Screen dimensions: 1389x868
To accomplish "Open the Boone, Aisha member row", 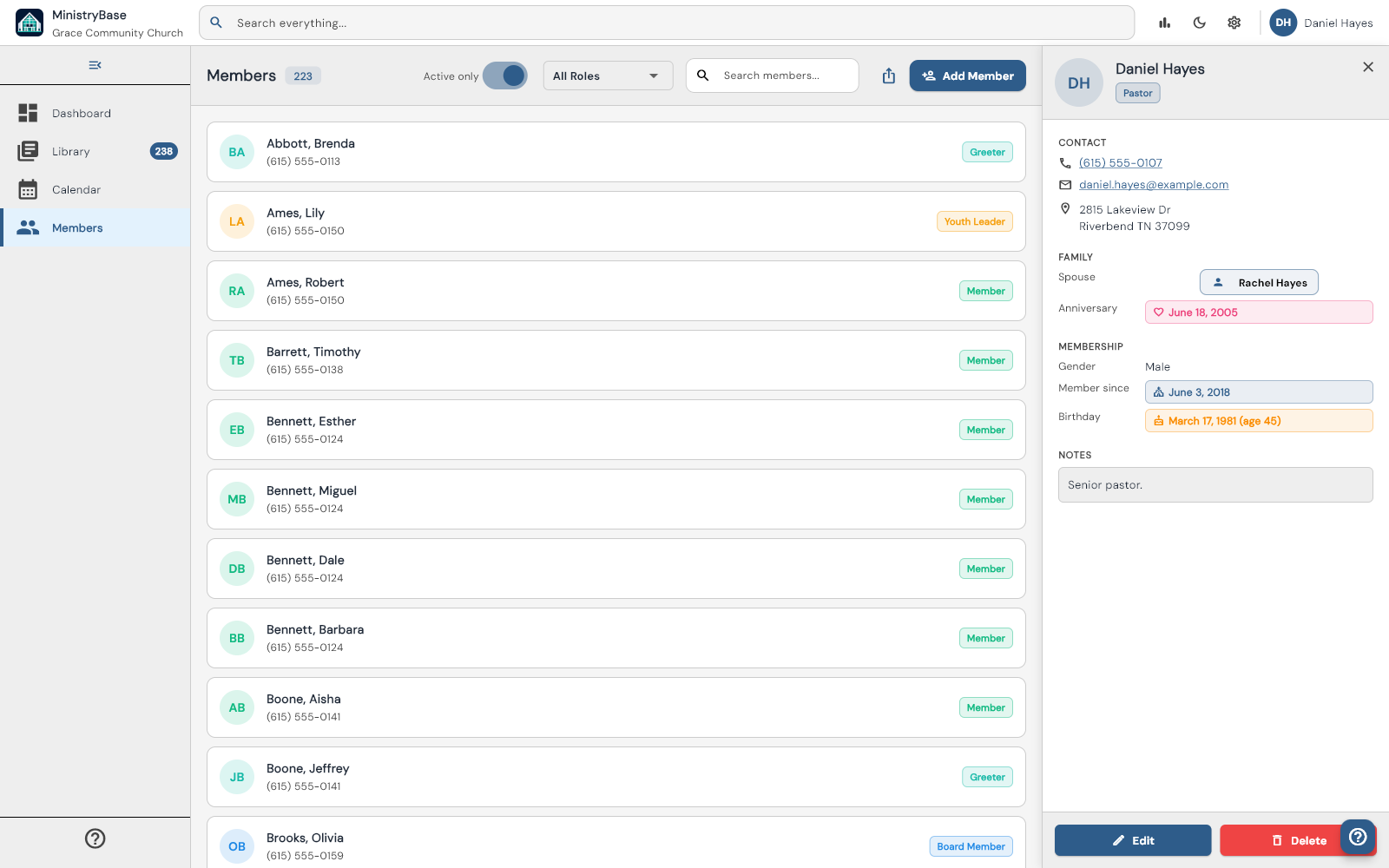I will pyautogui.click(x=616, y=707).
